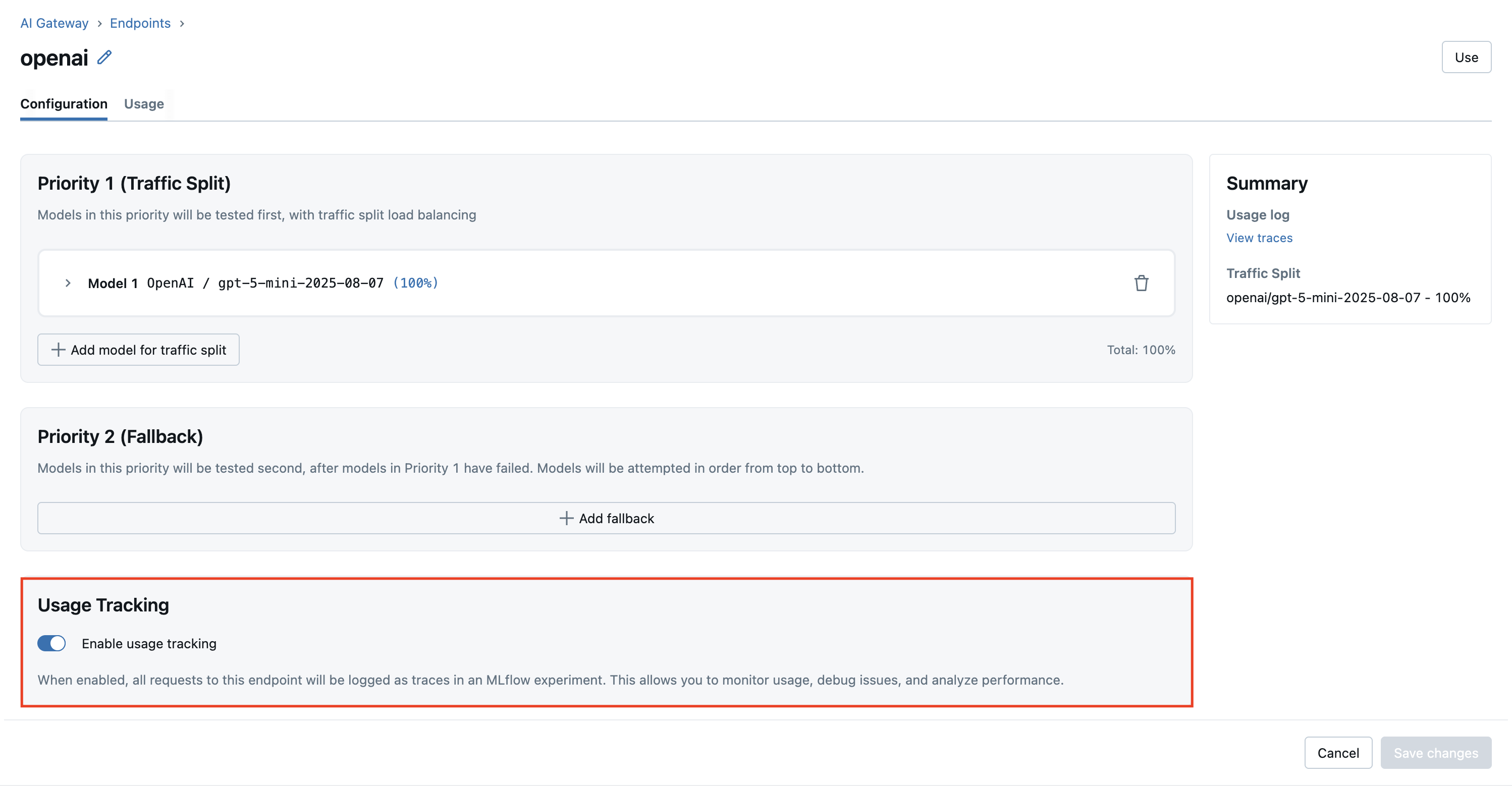Screen dimensions: 1512x786
Task: Delete Model 1 using the trash icon
Action: pos(1141,284)
